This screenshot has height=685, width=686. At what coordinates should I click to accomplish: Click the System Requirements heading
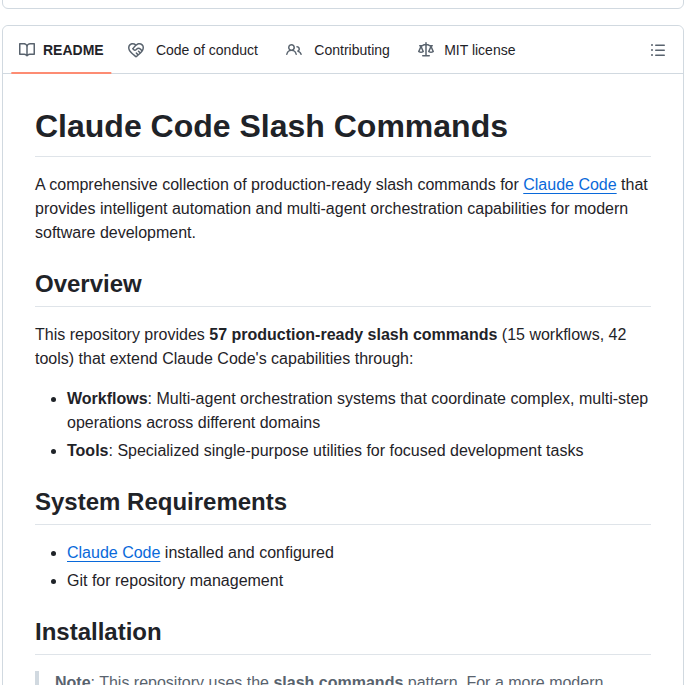pyautogui.click(x=161, y=502)
